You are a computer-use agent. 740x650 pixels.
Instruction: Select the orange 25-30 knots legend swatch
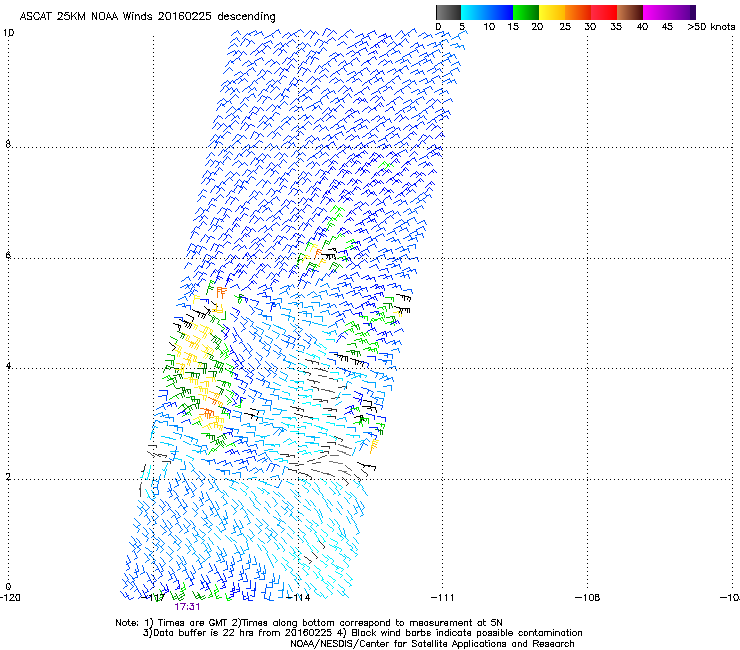pos(578,12)
